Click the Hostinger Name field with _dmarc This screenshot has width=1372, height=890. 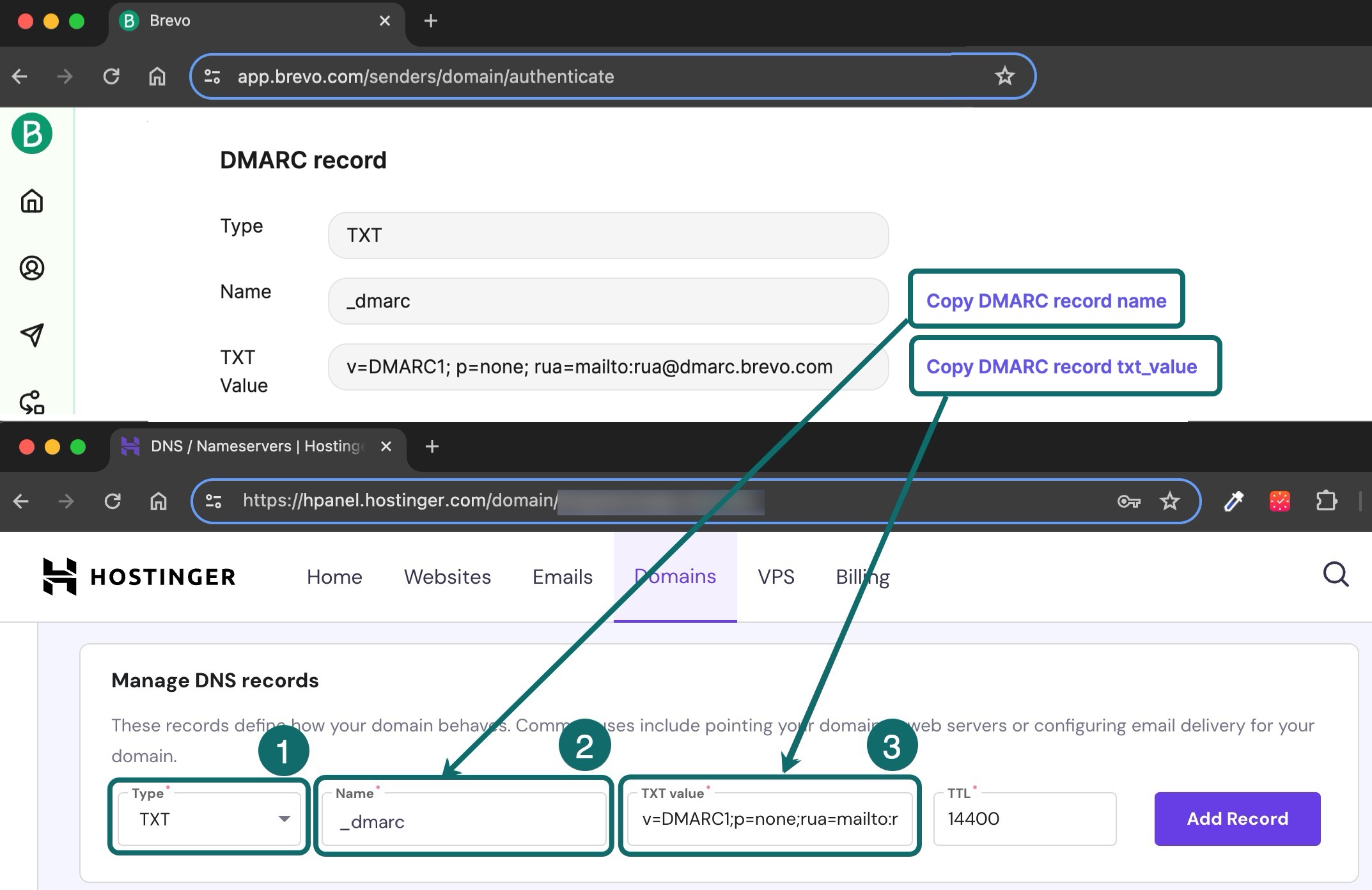(464, 820)
